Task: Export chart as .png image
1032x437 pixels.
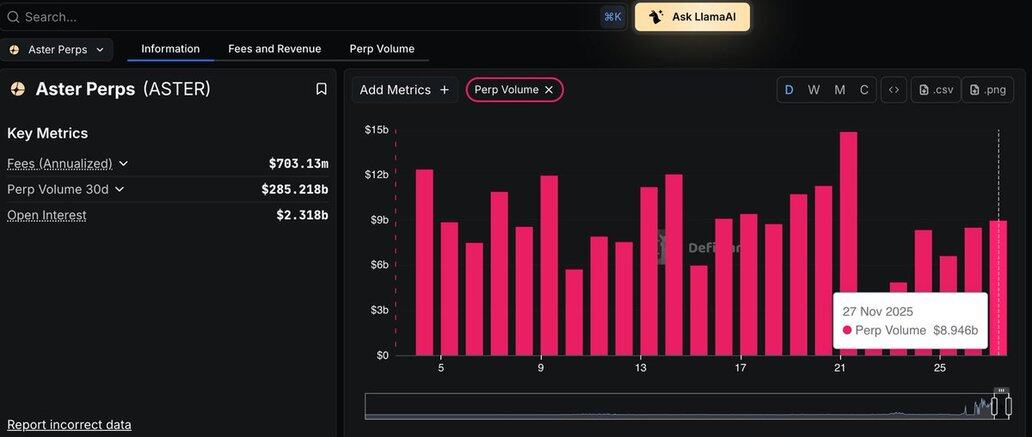Action: (x=987, y=90)
